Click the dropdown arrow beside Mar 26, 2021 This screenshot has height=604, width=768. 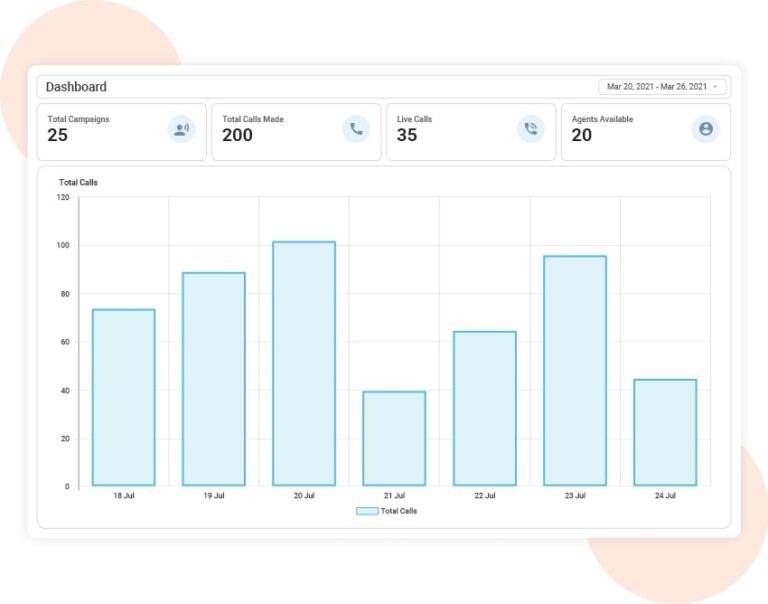click(x=716, y=87)
